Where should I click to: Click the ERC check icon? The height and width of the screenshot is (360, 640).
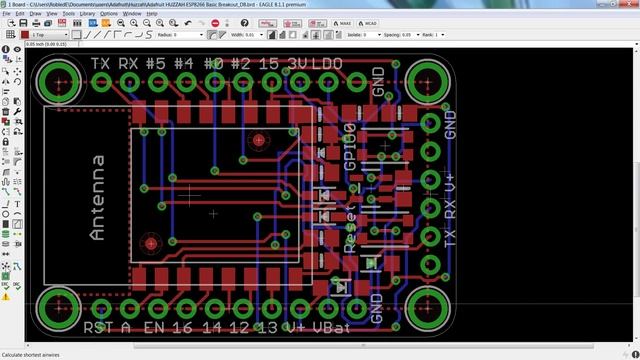[5, 286]
